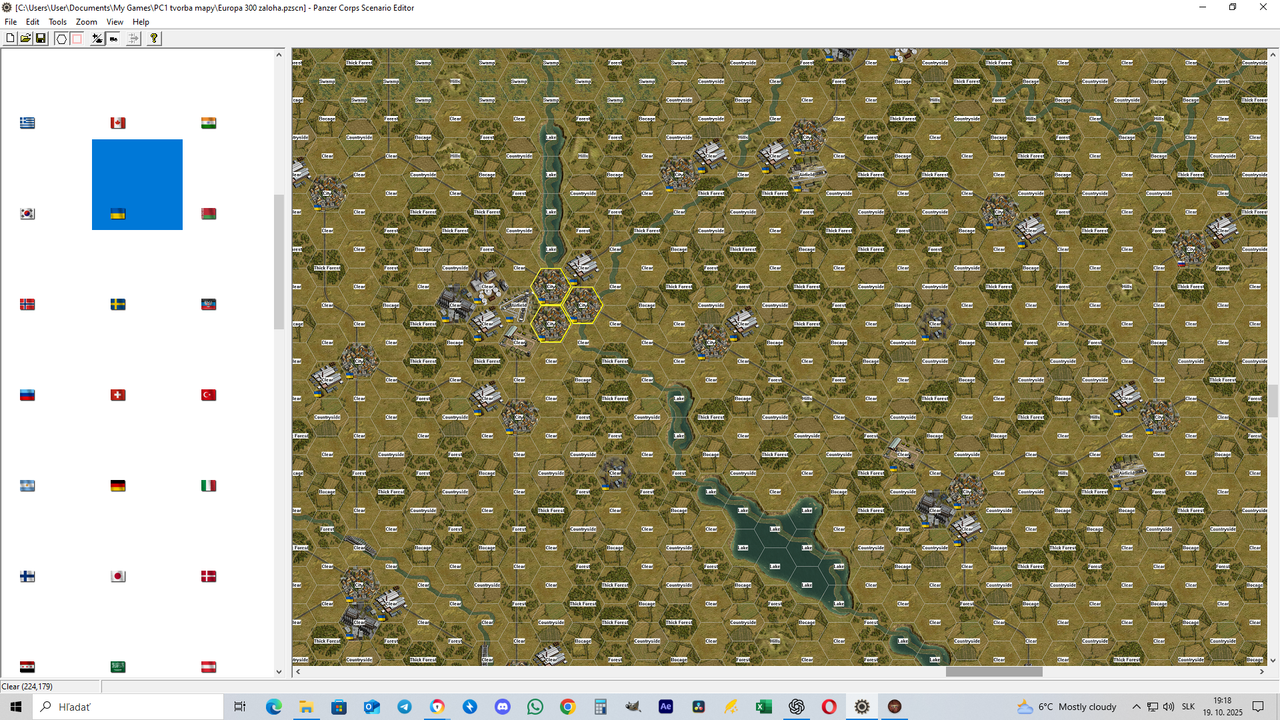Select the hexagon terrain tool in toolbar
This screenshot has height=720, width=1280.
[x=61, y=38]
